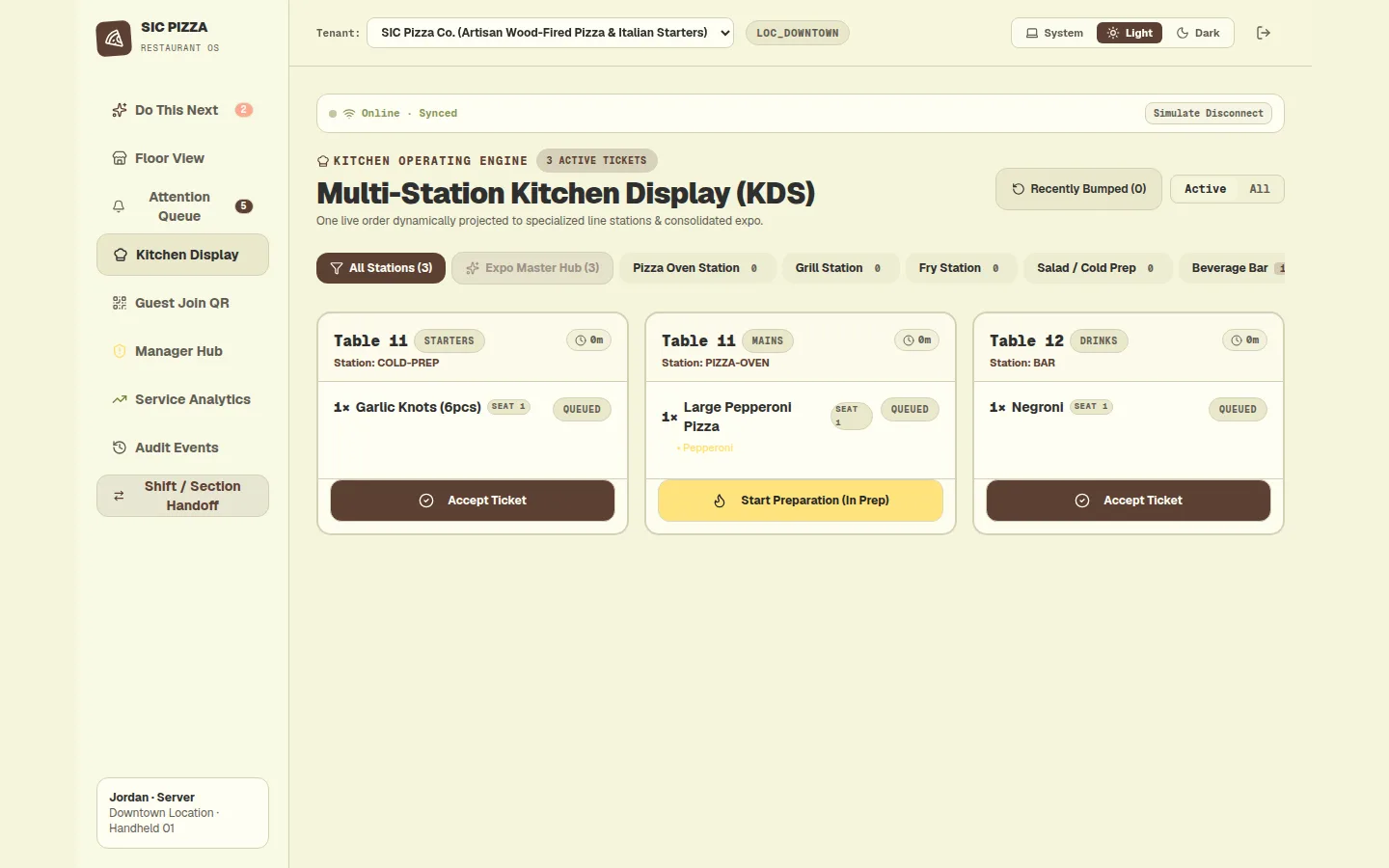The image size is (1389, 868).
Task: Show Active tickets only
Action: (1206, 189)
